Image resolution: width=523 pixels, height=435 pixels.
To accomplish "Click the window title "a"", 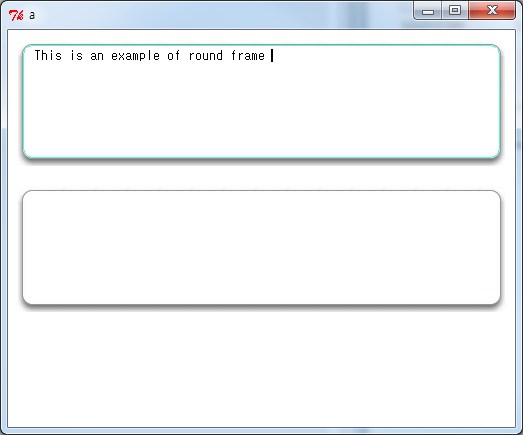I will (32, 15).
